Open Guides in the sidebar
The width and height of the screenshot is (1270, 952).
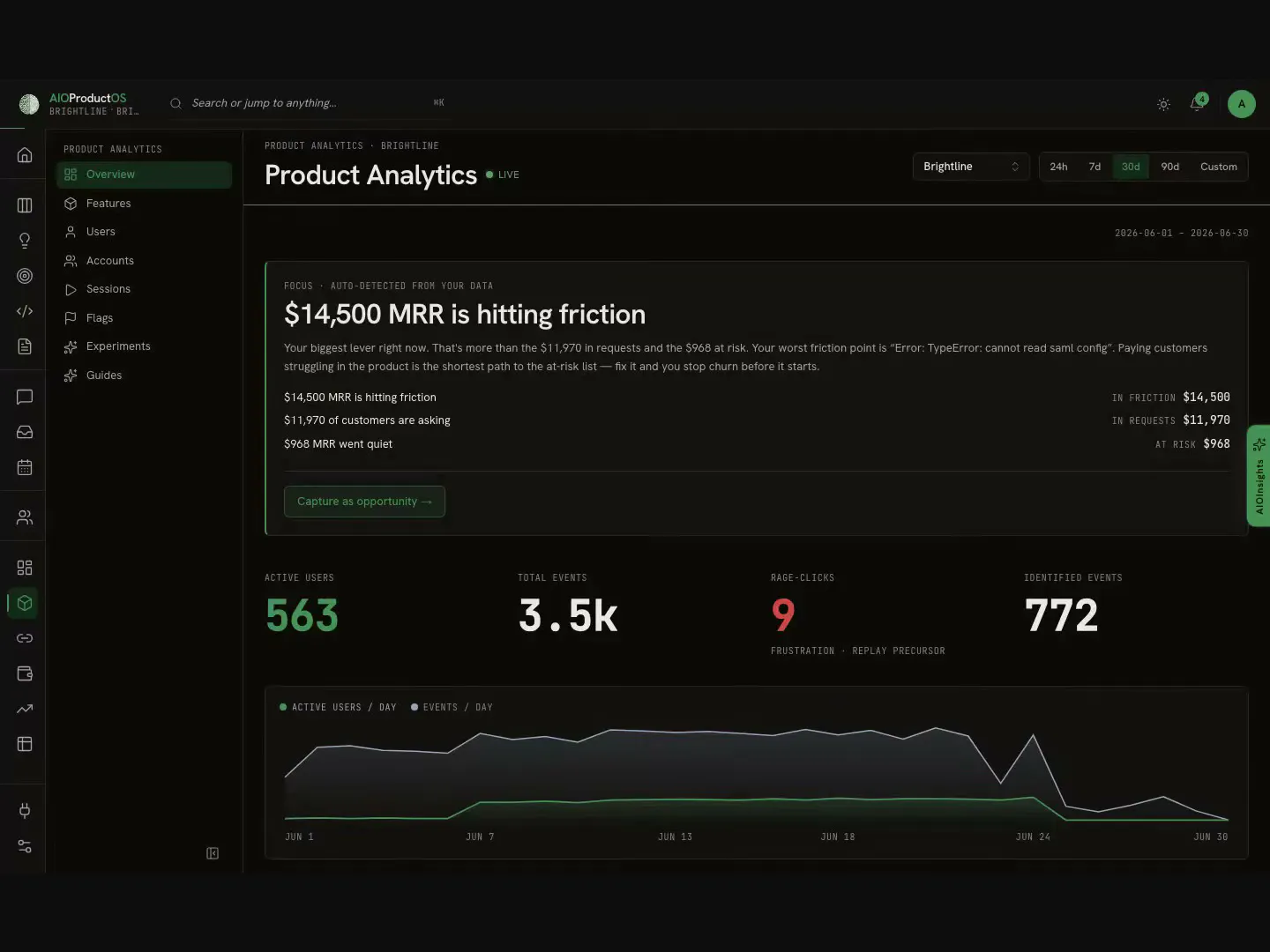[145, 376]
